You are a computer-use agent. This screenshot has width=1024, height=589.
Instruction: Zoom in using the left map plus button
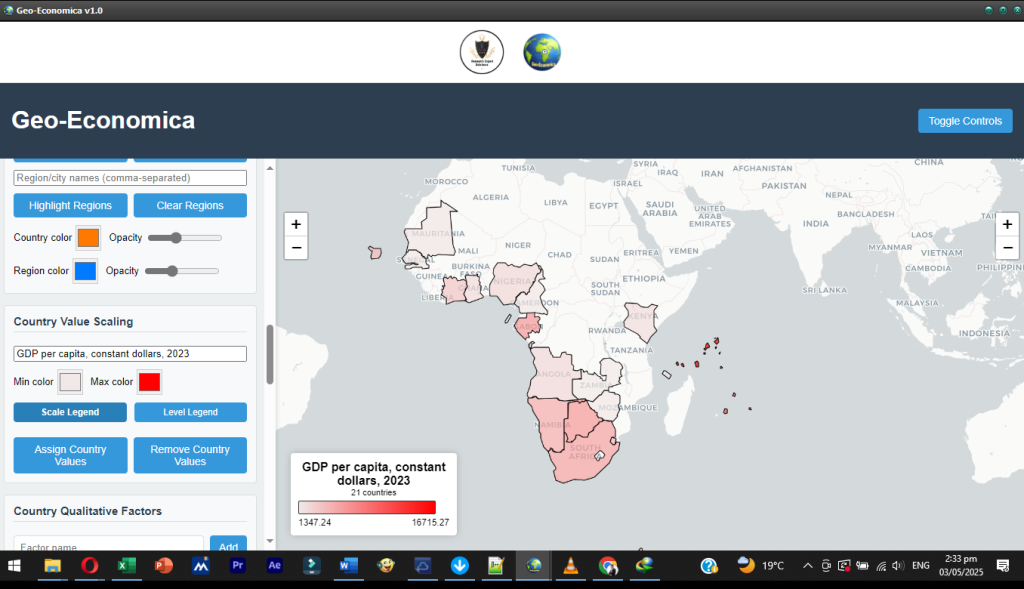[296, 224]
